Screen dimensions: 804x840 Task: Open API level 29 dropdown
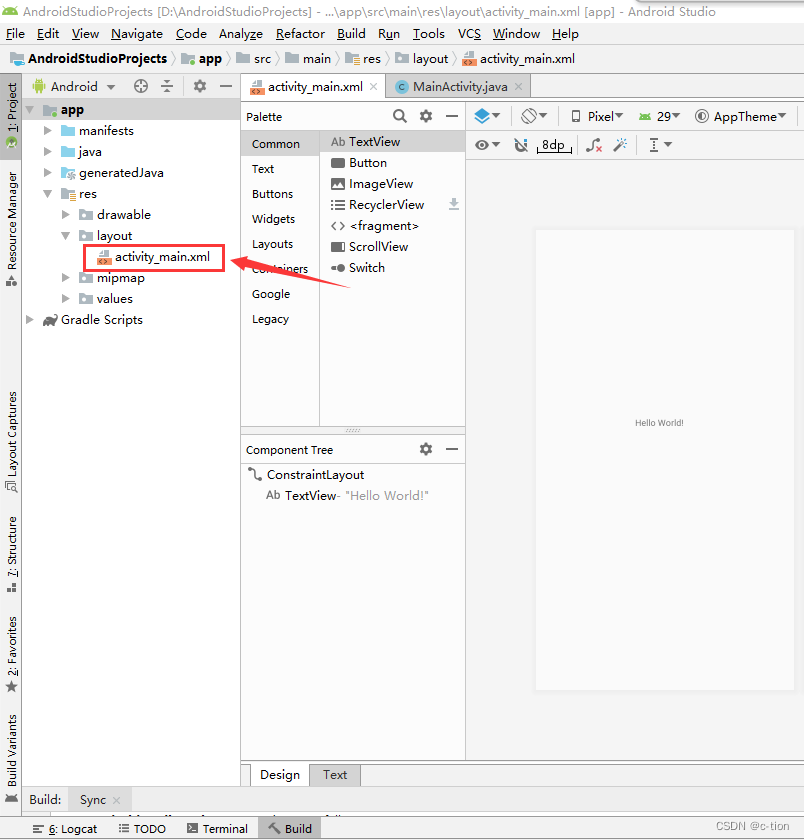(x=659, y=116)
